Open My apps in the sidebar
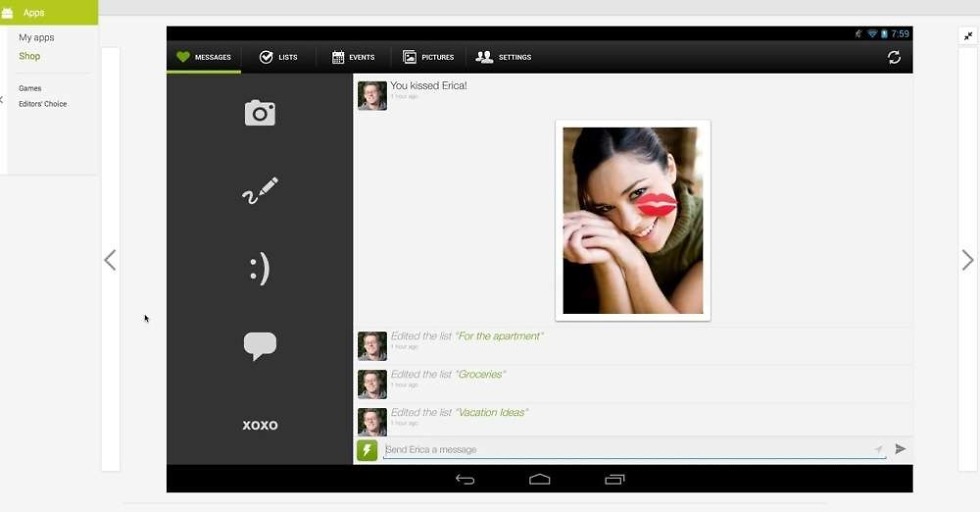This screenshot has width=980, height=512. (36, 38)
